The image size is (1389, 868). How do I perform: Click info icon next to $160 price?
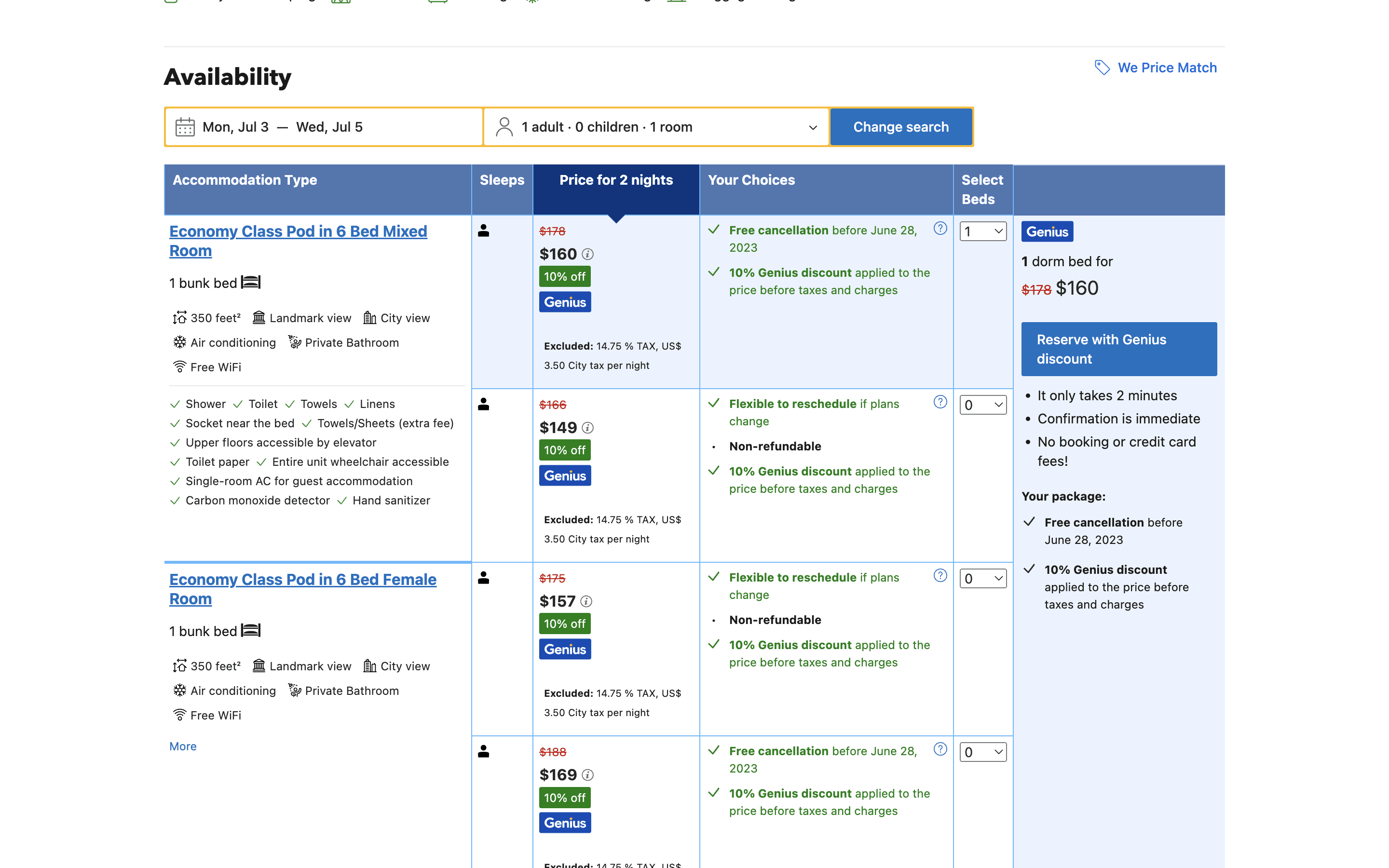pyautogui.click(x=588, y=254)
